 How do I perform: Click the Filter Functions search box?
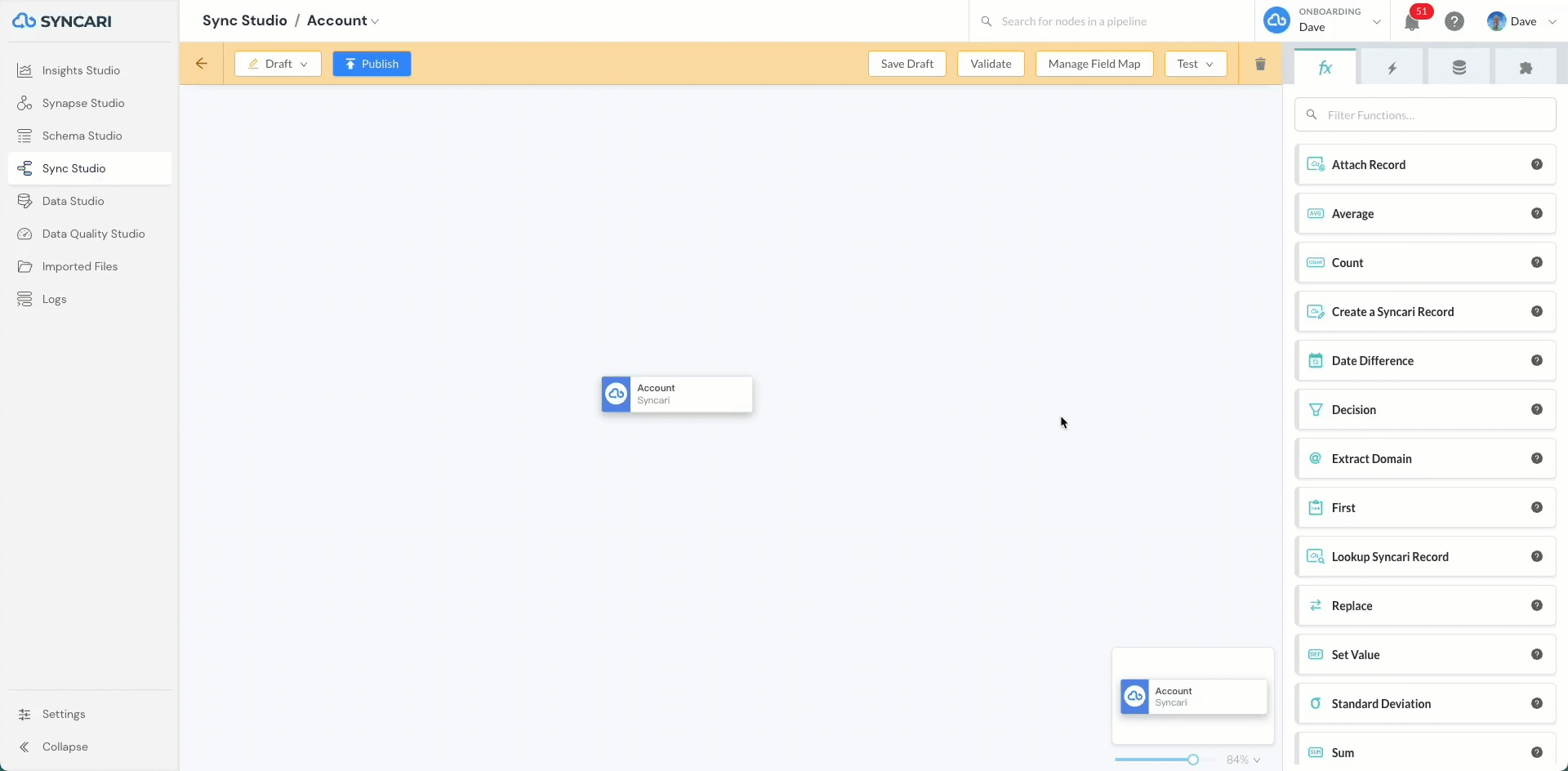click(x=1425, y=115)
